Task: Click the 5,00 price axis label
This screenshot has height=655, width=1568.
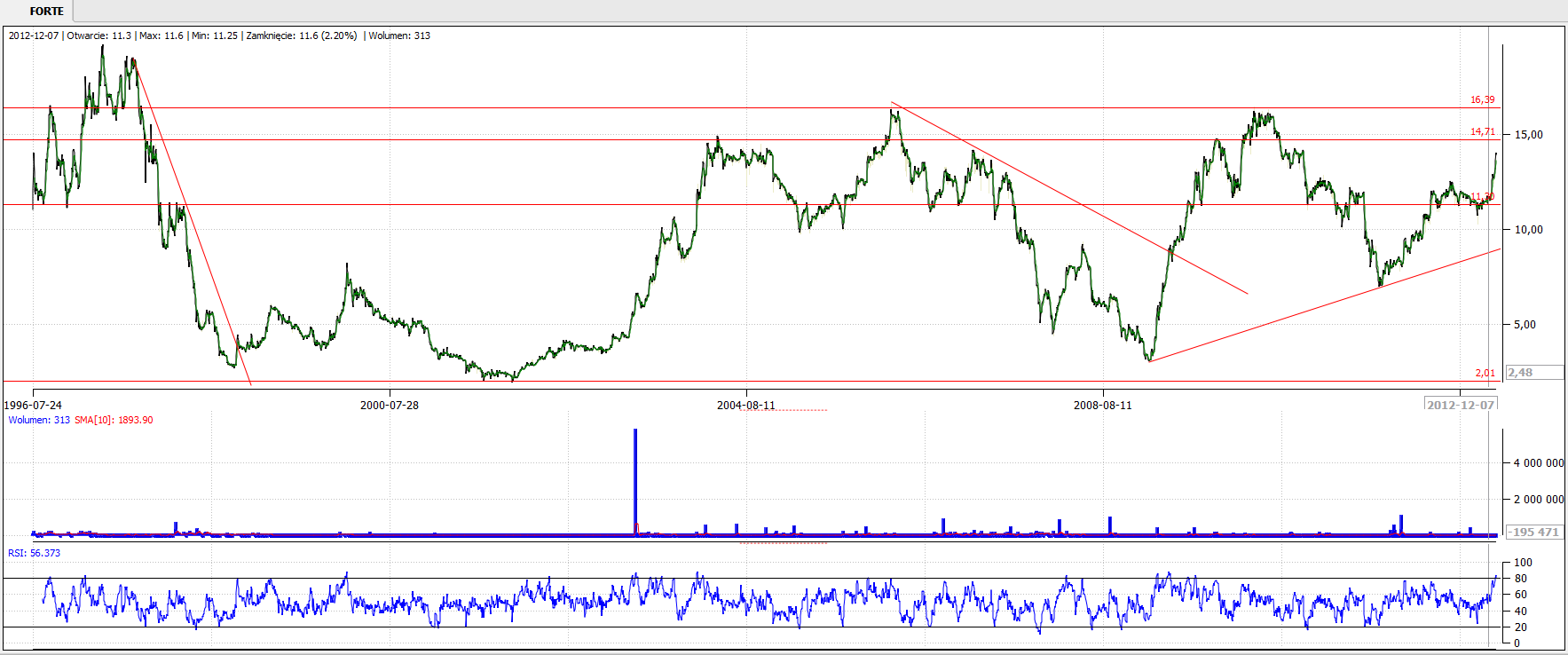Action: (x=1525, y=324)
